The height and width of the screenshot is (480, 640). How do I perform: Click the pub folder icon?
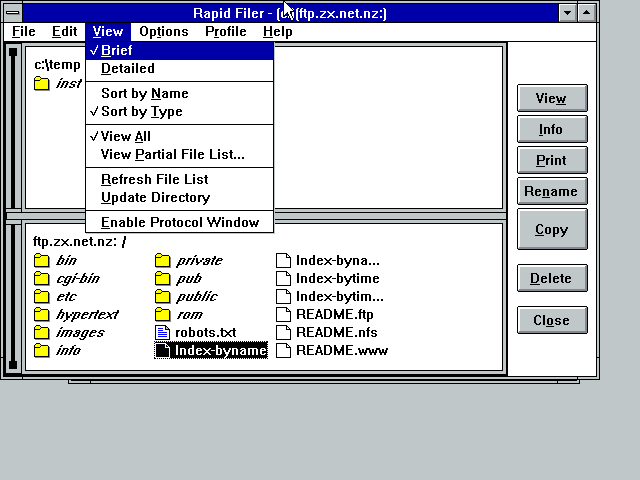162,278
